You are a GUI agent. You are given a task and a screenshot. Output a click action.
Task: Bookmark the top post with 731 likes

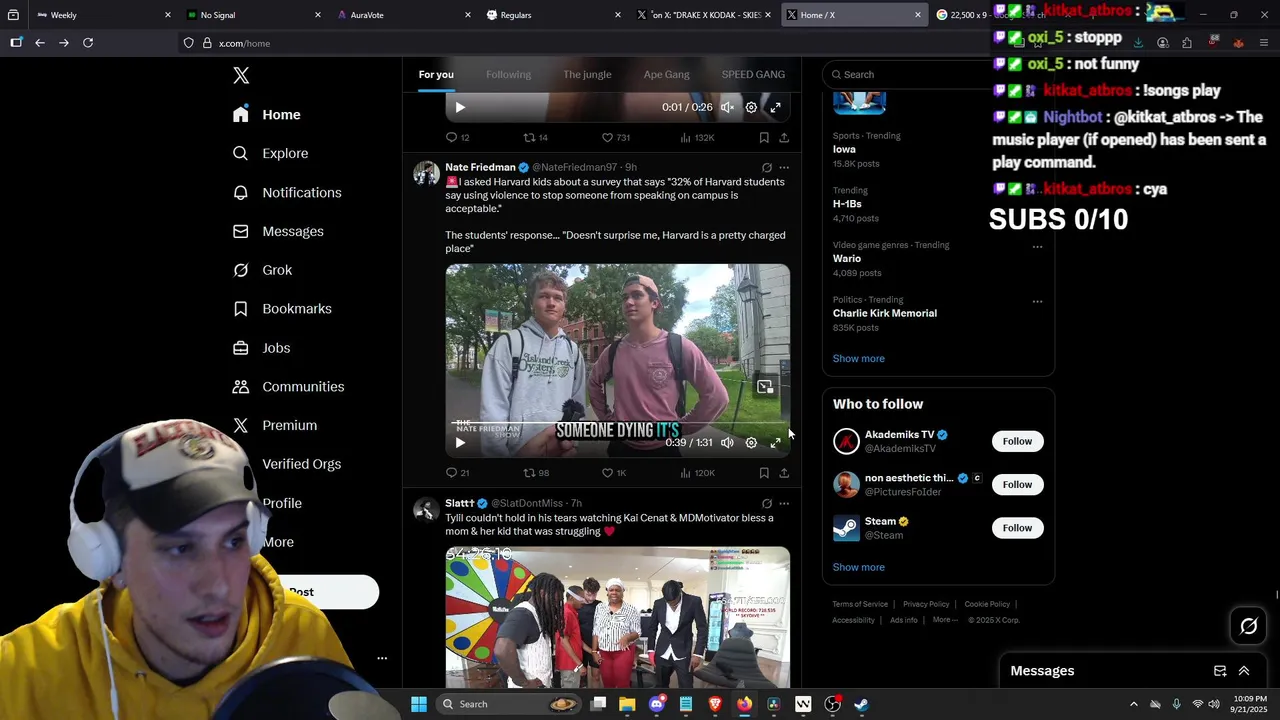[x=764, y=138]
